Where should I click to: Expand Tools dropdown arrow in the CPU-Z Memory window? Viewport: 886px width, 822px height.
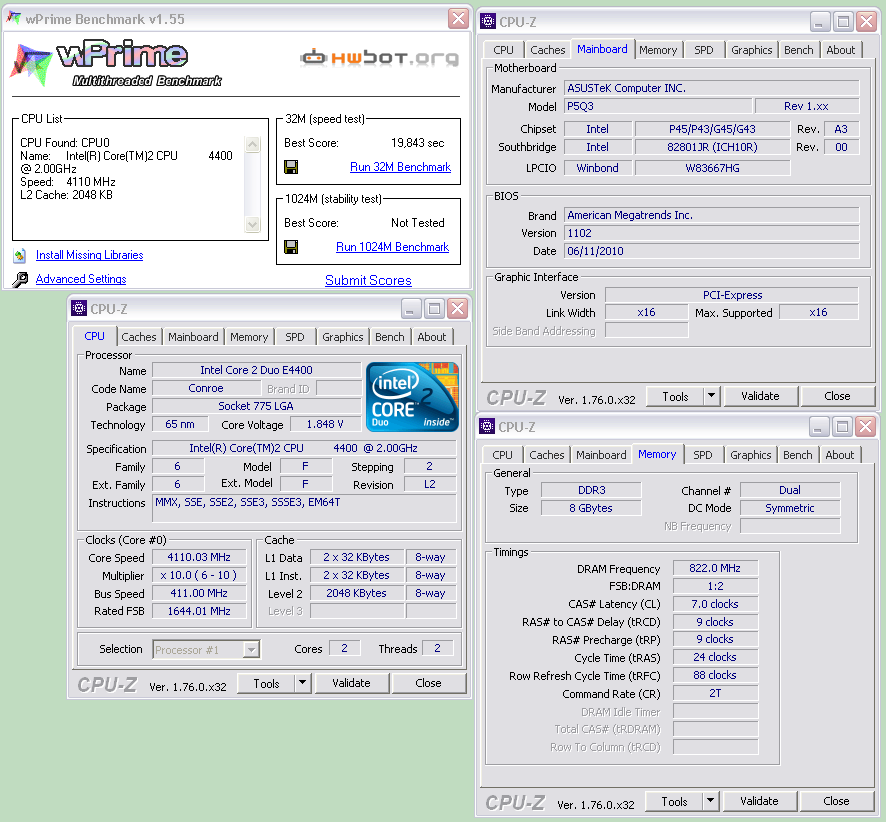pos(711,801)
